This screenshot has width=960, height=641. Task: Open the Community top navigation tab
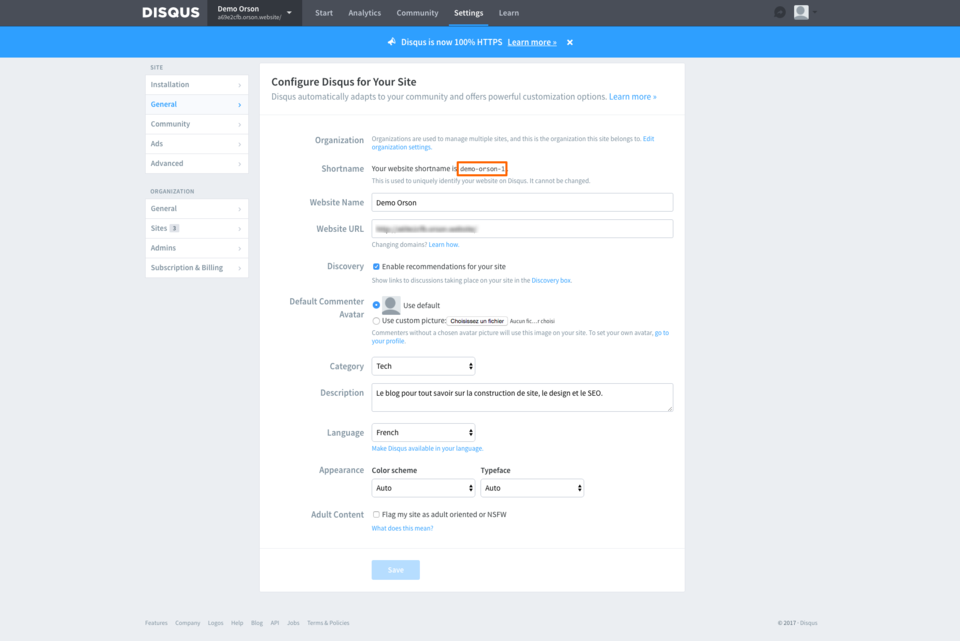tap(417, 13)
